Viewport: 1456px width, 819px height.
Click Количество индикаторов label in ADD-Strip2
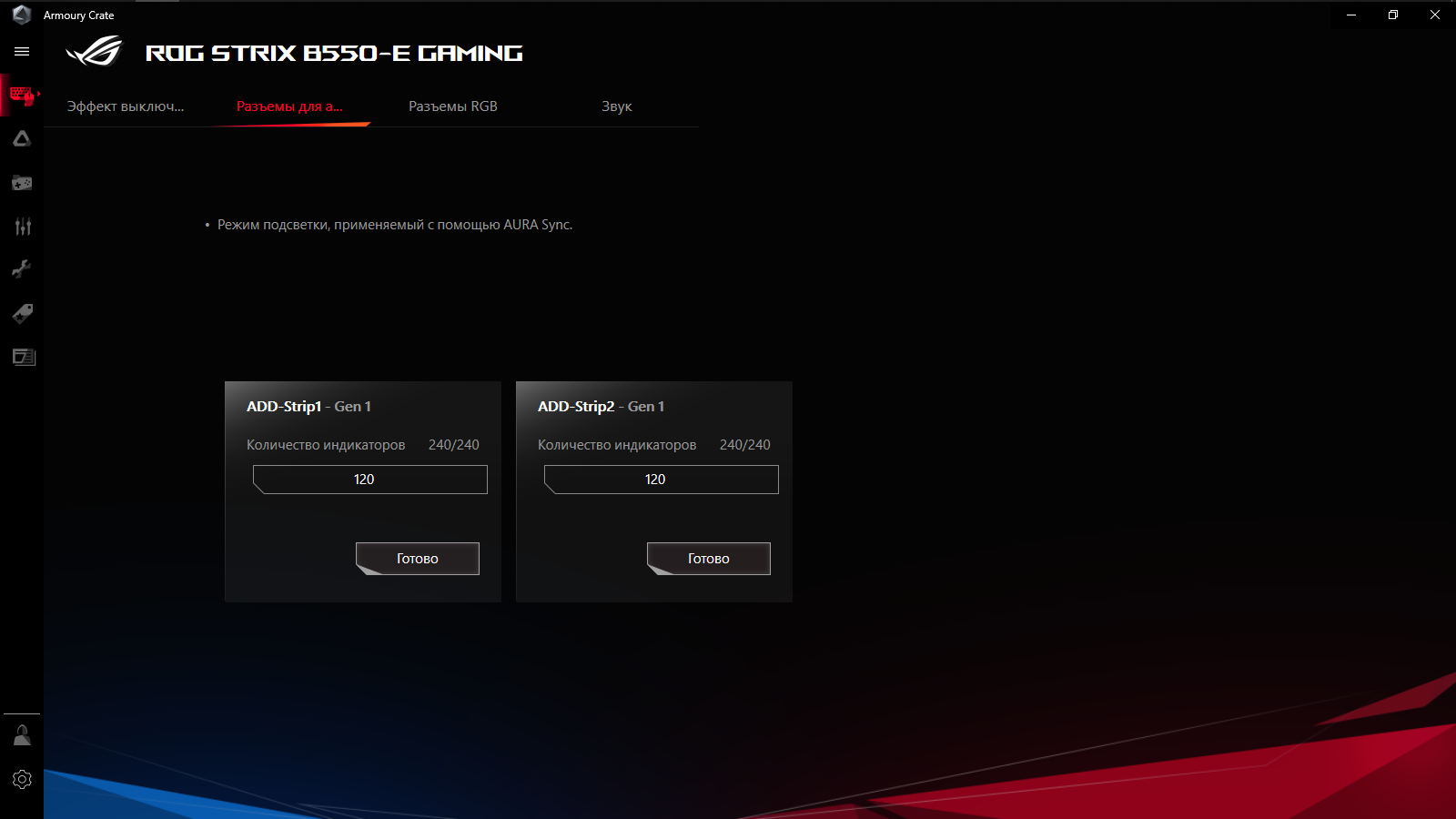(617, 445)
